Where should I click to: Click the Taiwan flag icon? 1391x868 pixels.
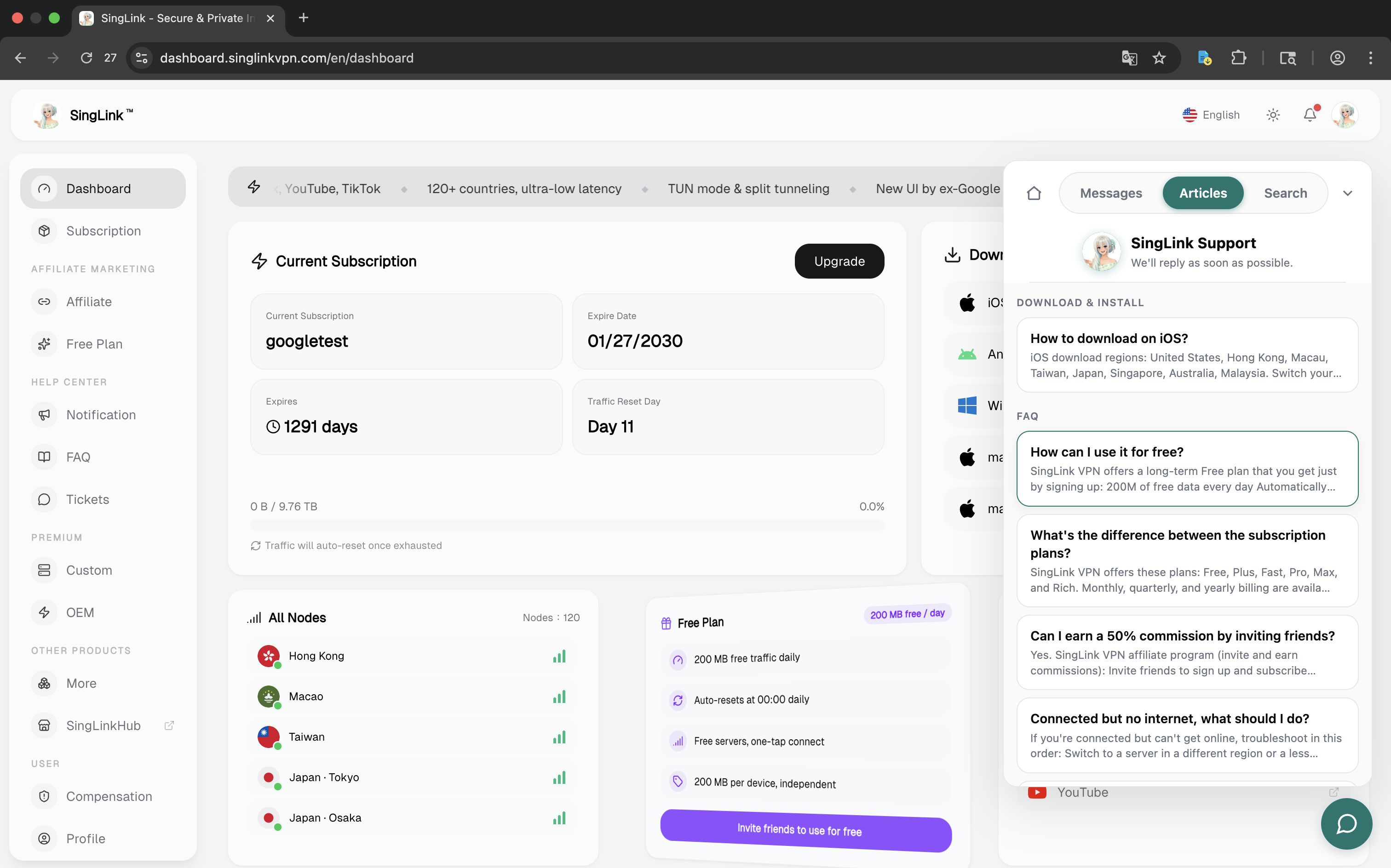point(268,737)
